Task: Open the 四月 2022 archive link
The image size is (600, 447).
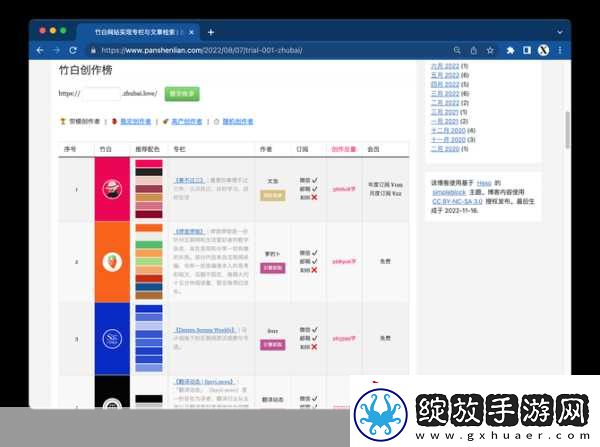Action: [445, 84]
